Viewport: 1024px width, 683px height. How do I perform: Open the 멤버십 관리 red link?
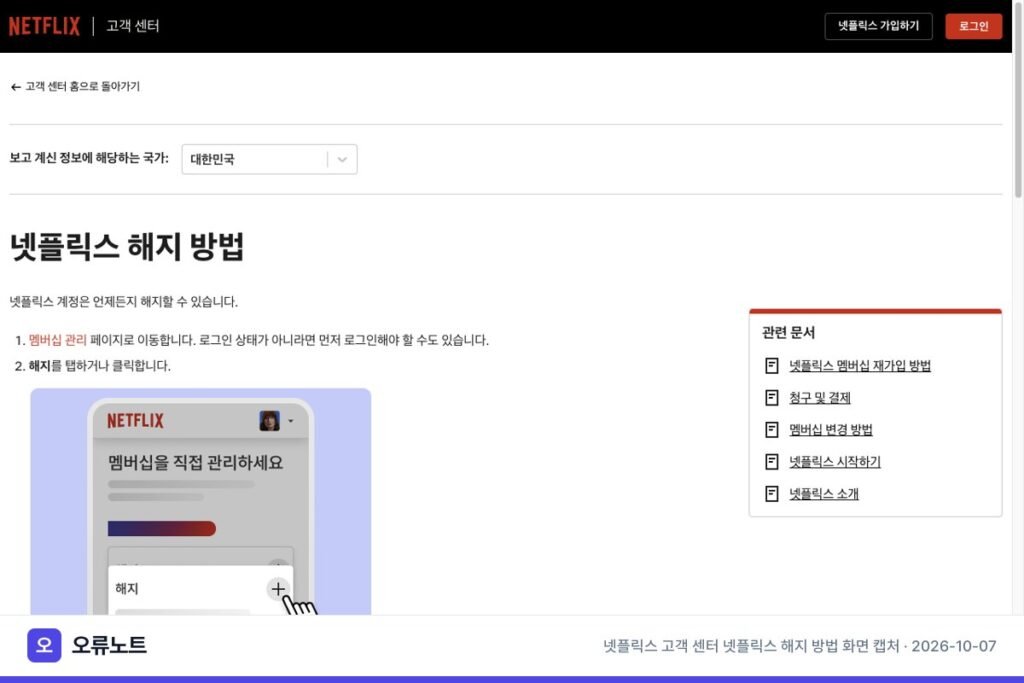coord(57,340)
